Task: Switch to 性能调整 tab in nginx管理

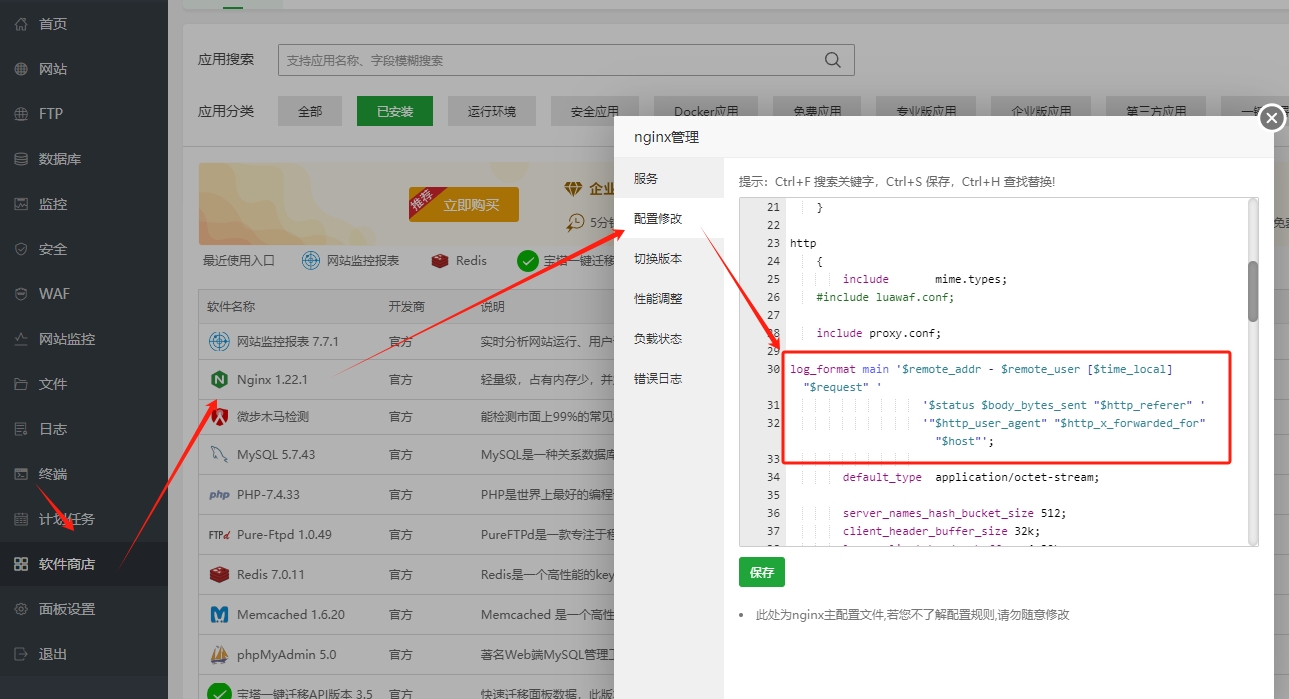Action: pyautogui.click(x=669, y=298)
